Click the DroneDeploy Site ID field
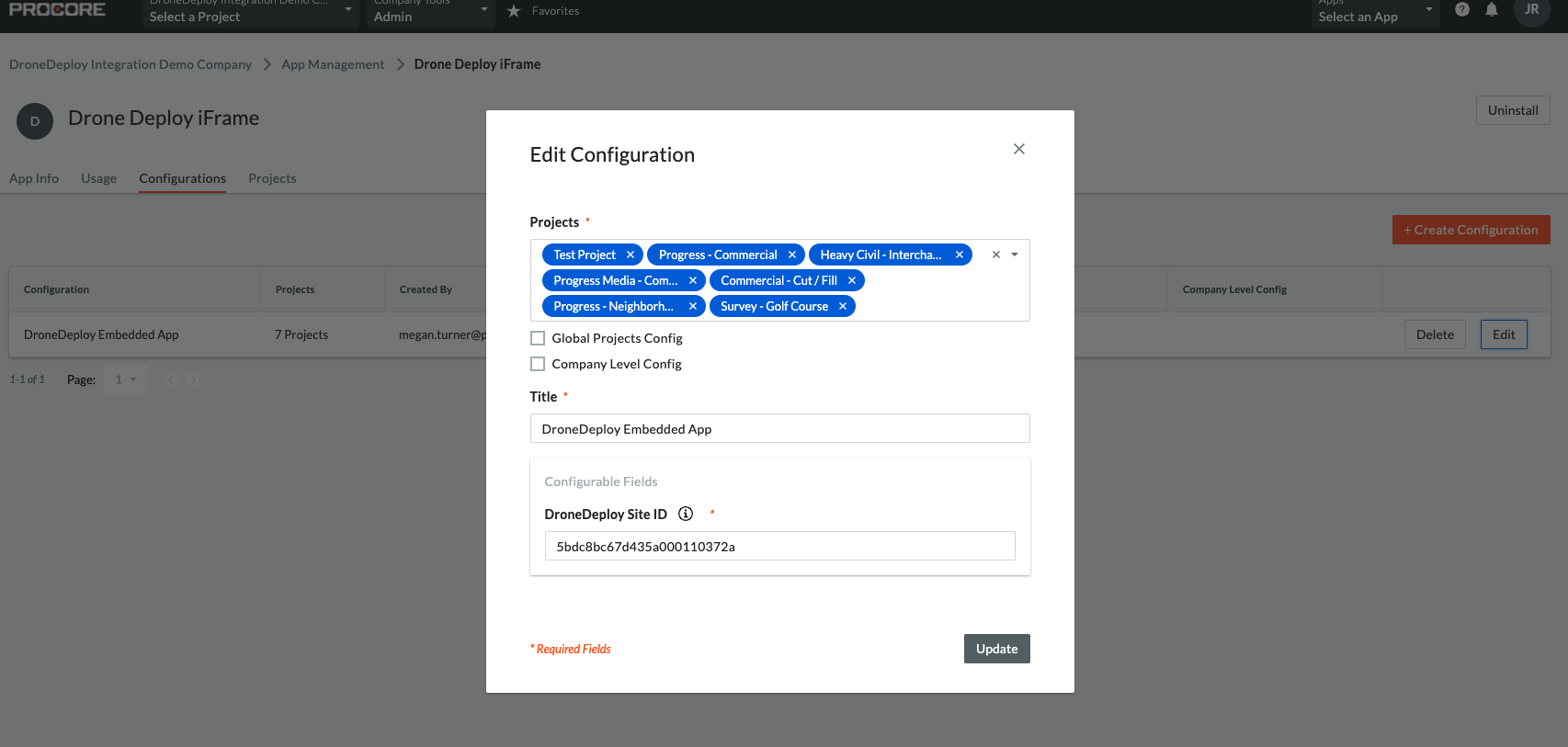Screen dimensions: 1568x747 click(779, 546)
